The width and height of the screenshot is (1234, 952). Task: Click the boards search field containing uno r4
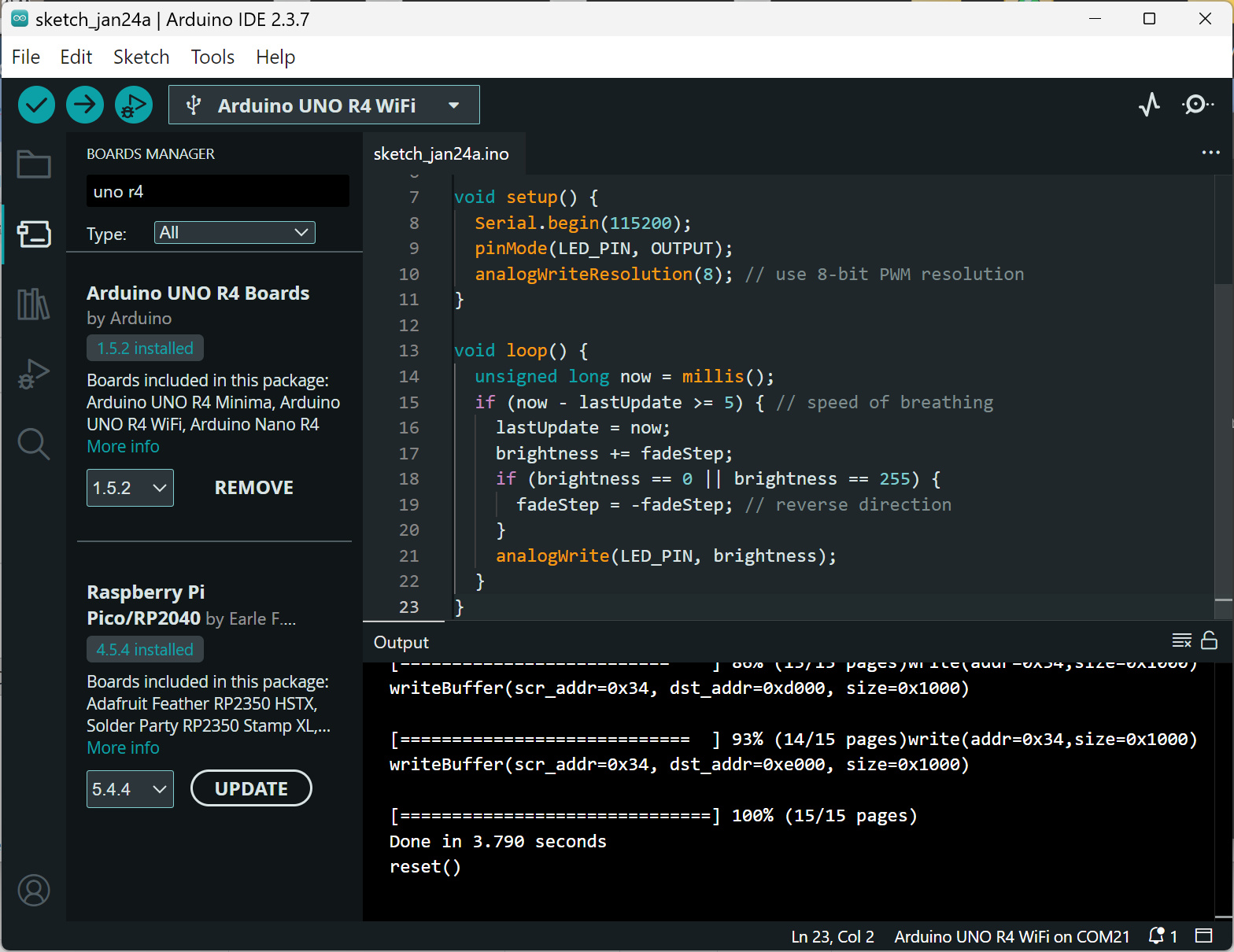point(217,191)
